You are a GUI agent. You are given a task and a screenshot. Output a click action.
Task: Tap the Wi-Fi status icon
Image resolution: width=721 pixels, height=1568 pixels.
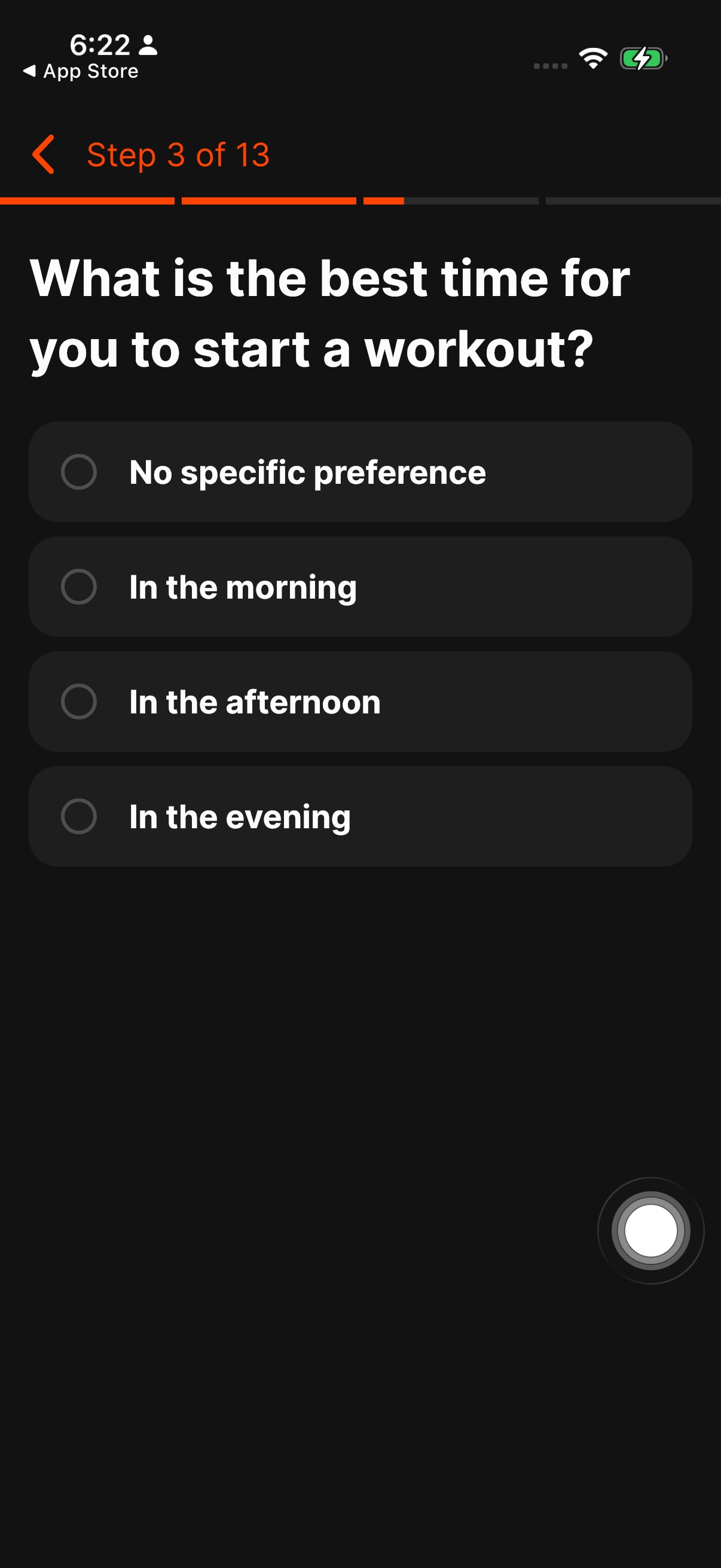point(593,59)
